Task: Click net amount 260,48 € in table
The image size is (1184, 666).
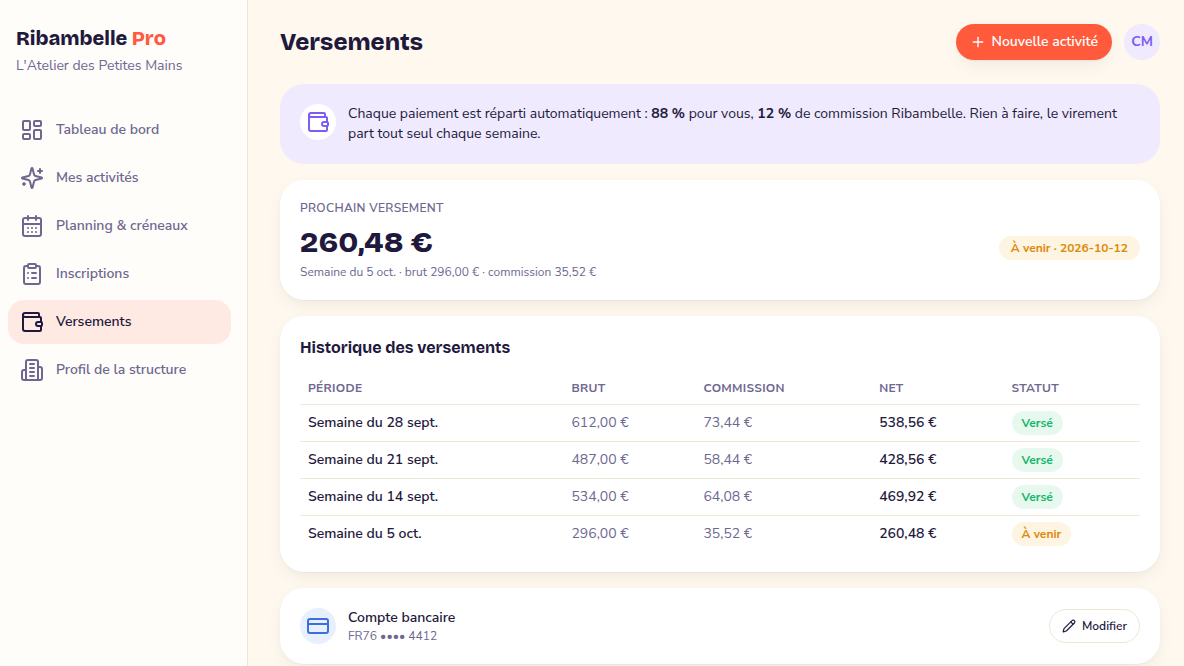Action: coord(908,534)
